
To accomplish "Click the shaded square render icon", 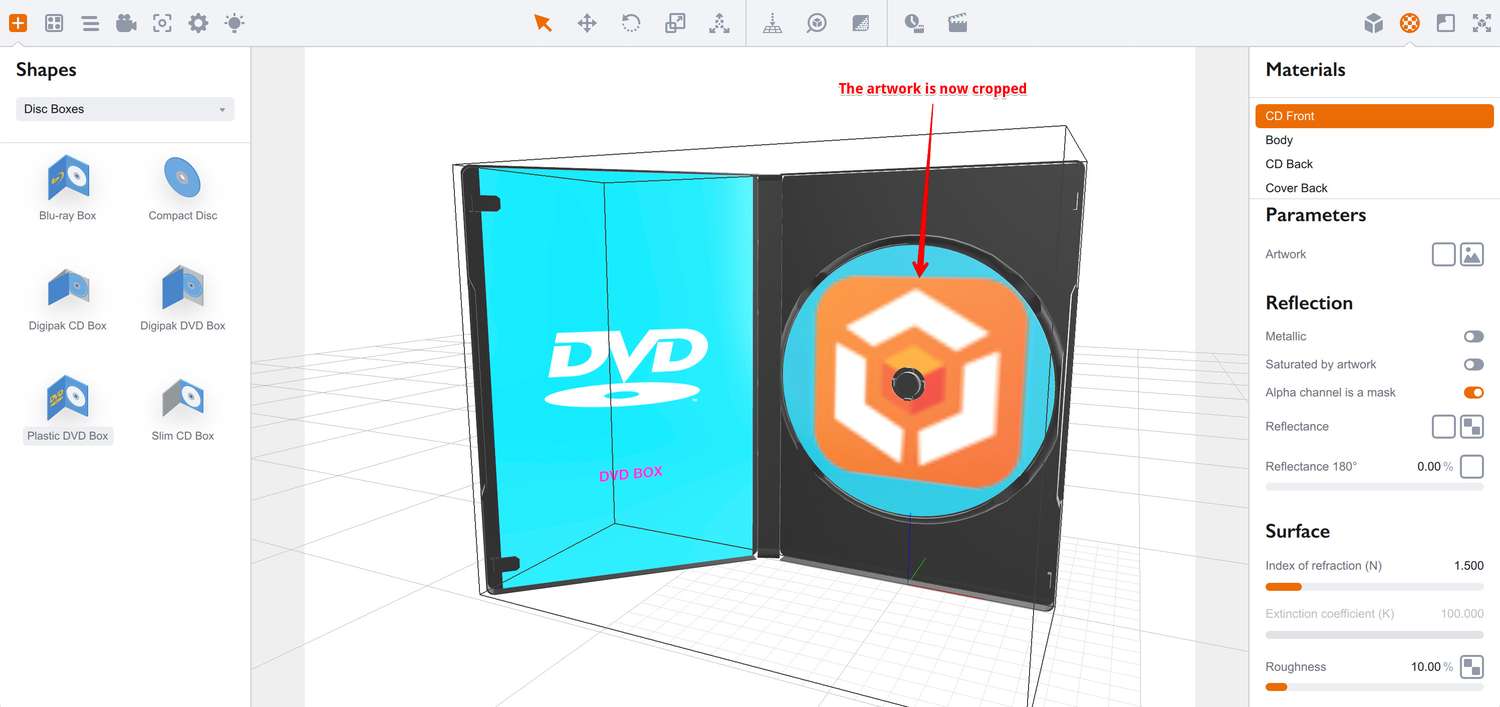I will click(860, 22).
